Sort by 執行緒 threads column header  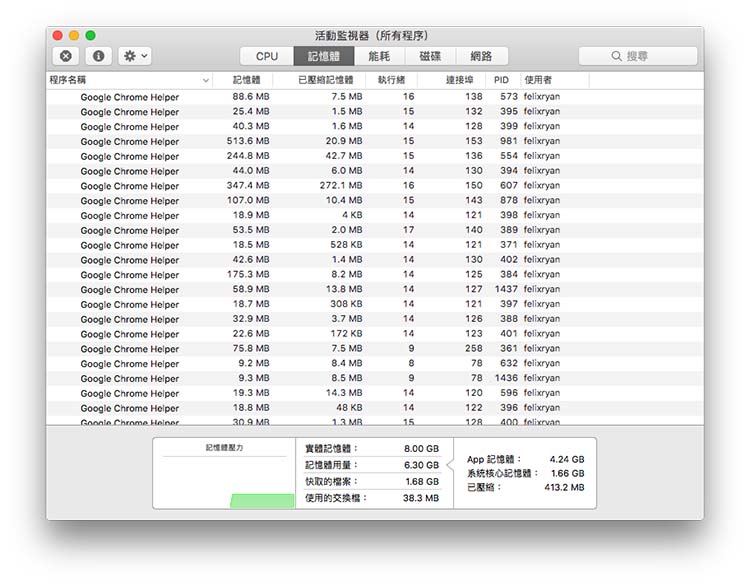(x=391, y=80)
